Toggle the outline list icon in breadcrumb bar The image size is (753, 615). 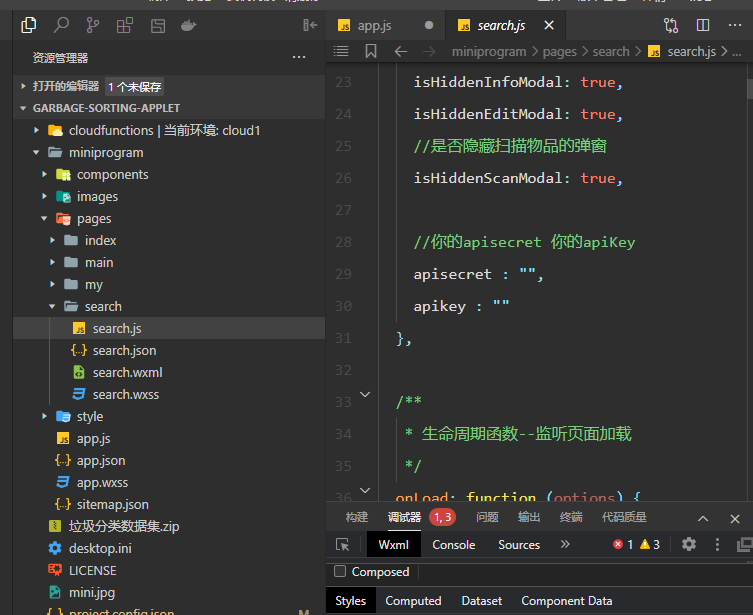coord(341,51)
